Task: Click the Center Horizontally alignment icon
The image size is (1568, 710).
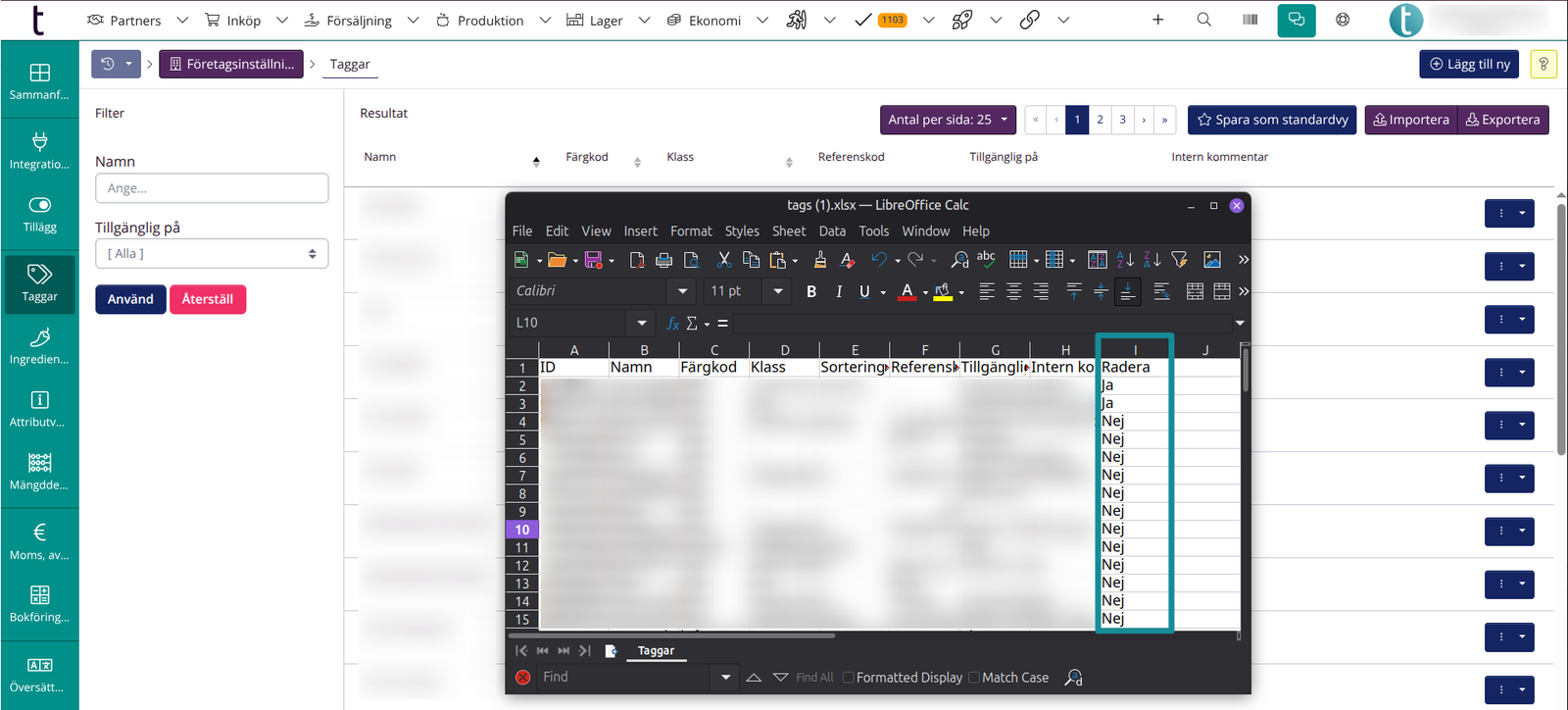Action: click(1014, 291)
